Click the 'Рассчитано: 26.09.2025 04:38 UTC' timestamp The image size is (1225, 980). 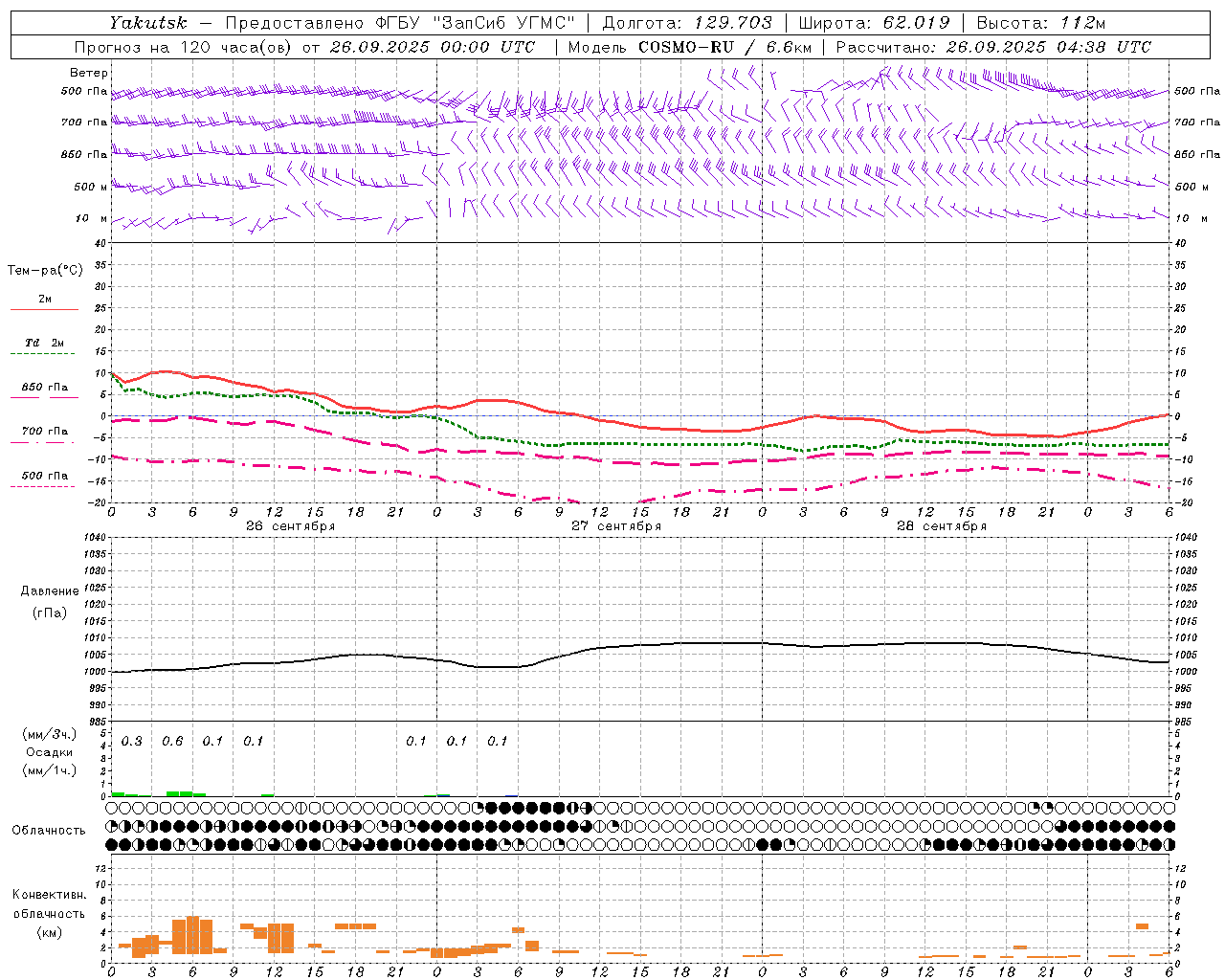pyautogui.click(x=993, y=47)
